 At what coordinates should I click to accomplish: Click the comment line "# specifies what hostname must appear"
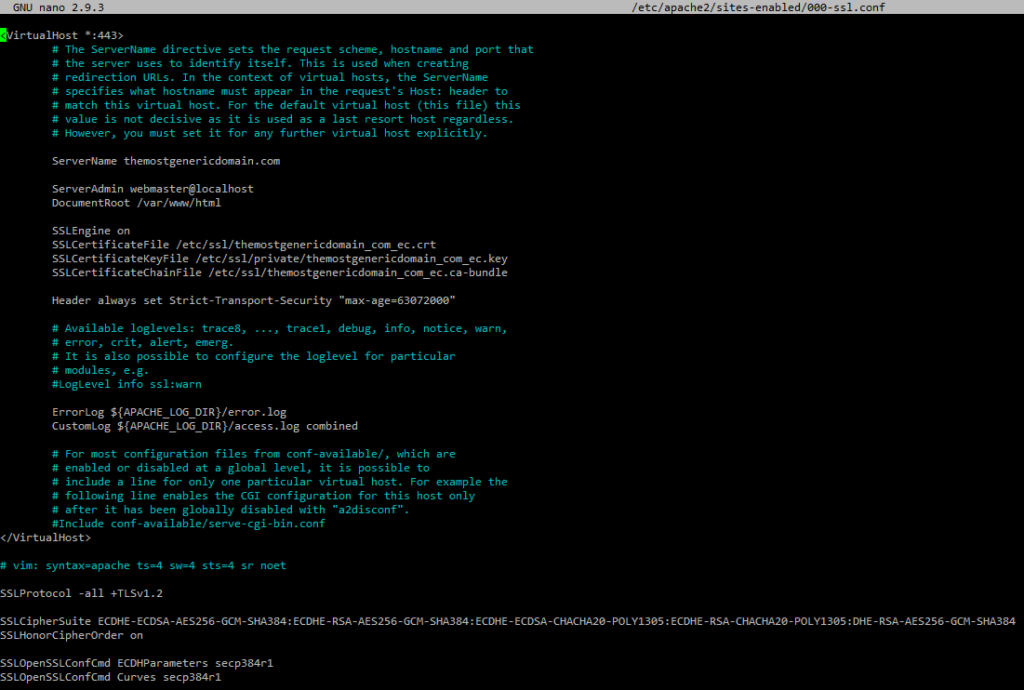[x=280, y=91]
